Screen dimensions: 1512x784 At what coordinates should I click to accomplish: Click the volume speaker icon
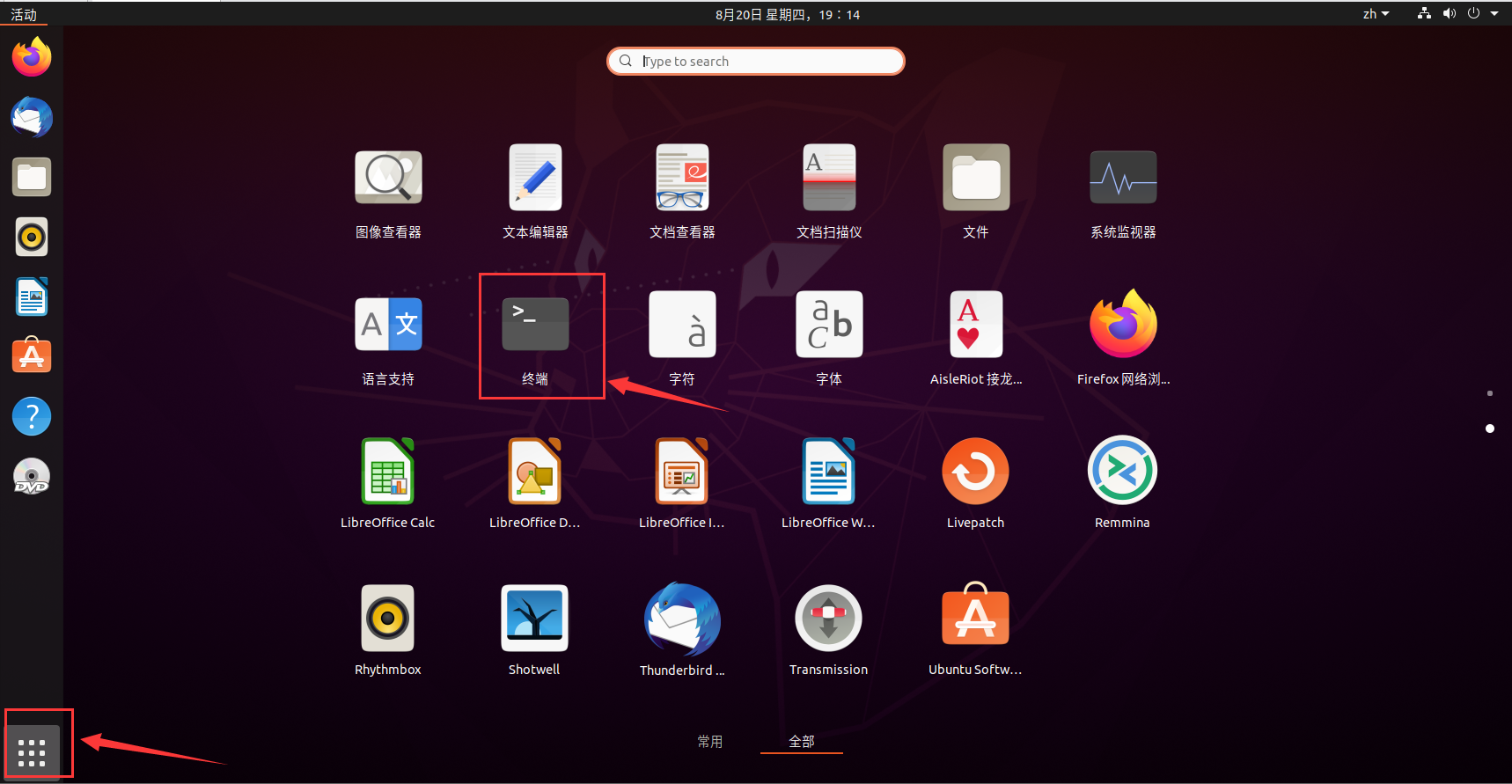(1450, 13)
